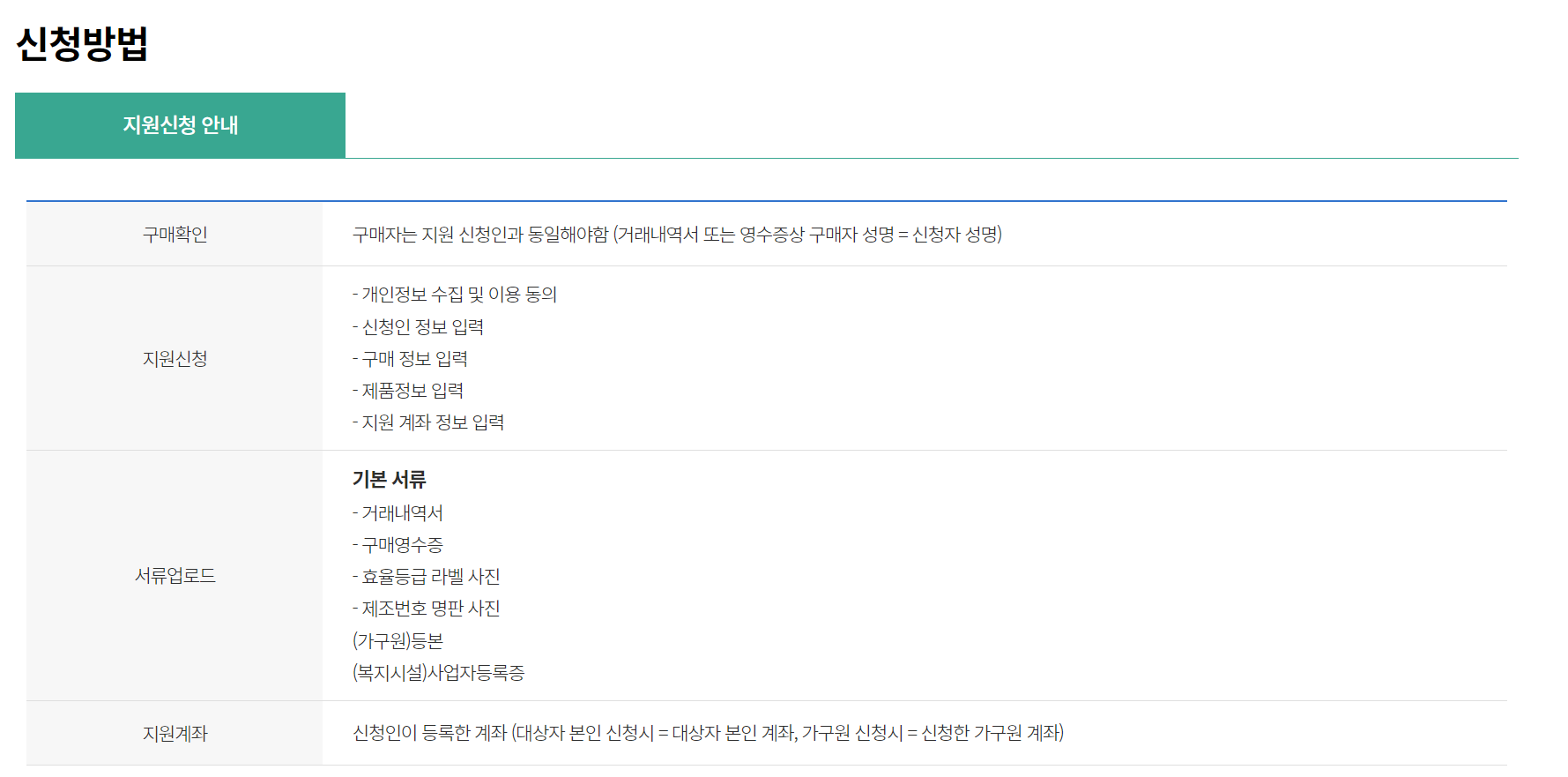Click the 구매 정보 입력 entry
Screen dimensions: 1568x777
410,358
